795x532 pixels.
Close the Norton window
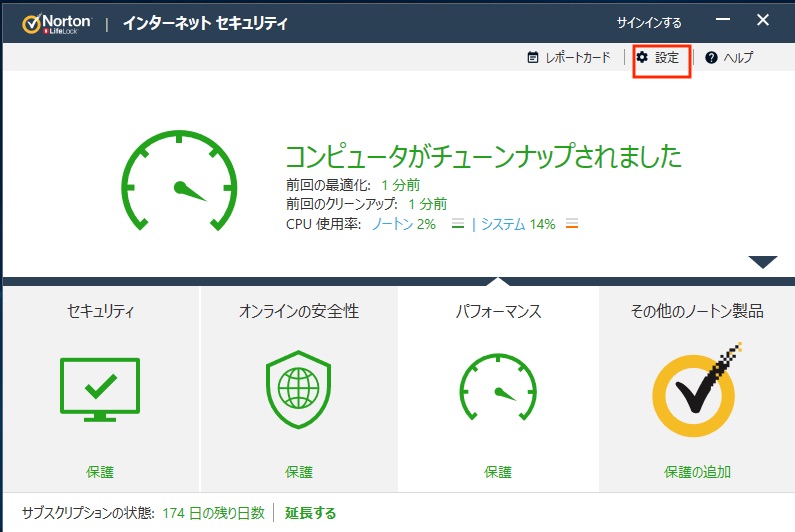coord(763,20)
